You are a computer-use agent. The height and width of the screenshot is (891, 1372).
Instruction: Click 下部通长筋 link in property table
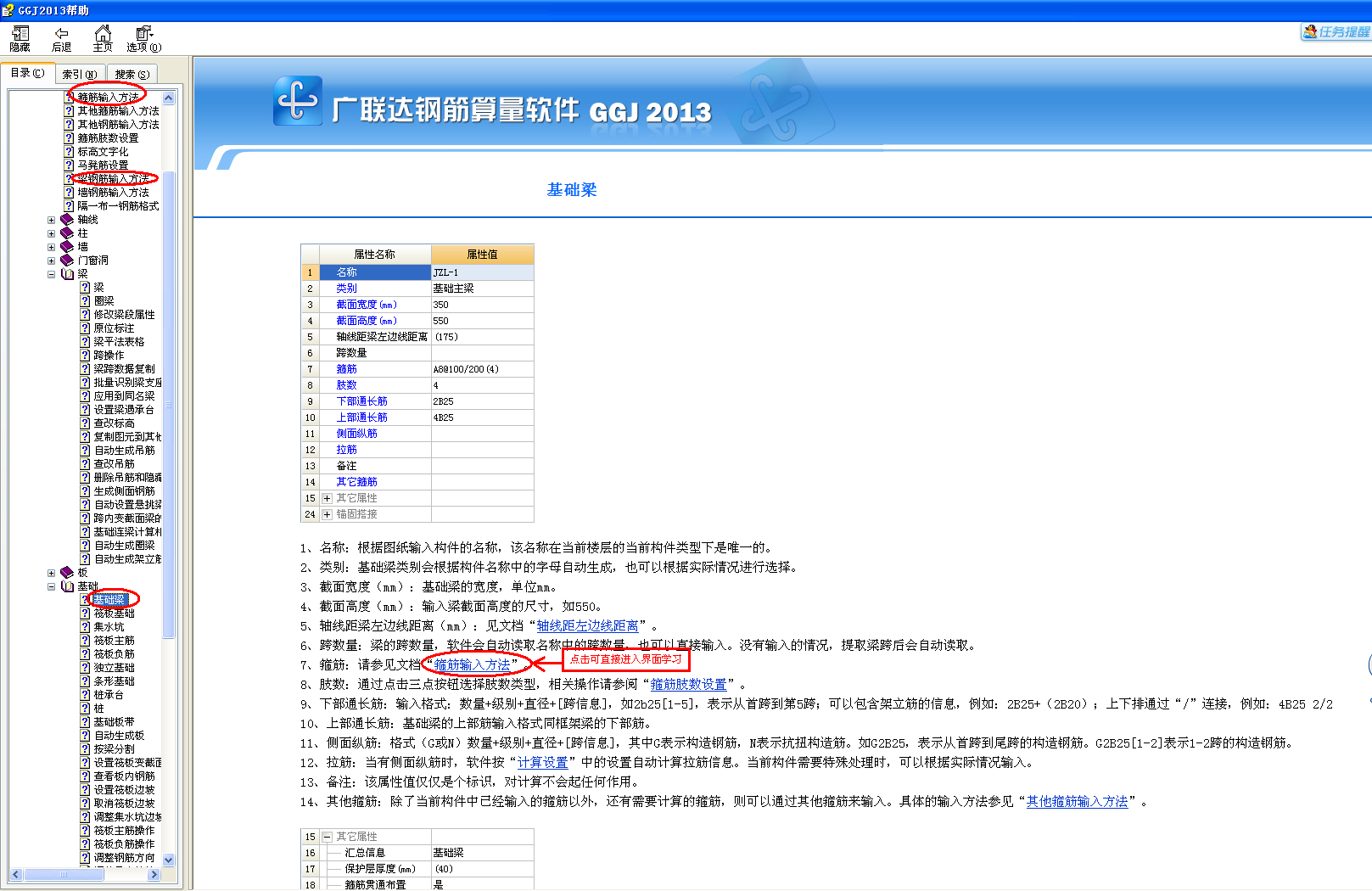click(361, 401)
